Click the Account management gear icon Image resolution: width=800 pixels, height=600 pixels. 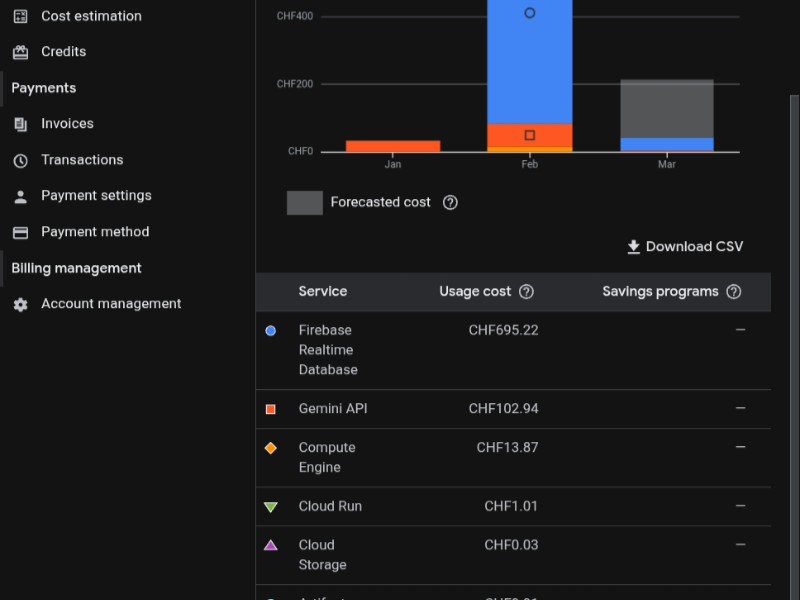[20, 304]
